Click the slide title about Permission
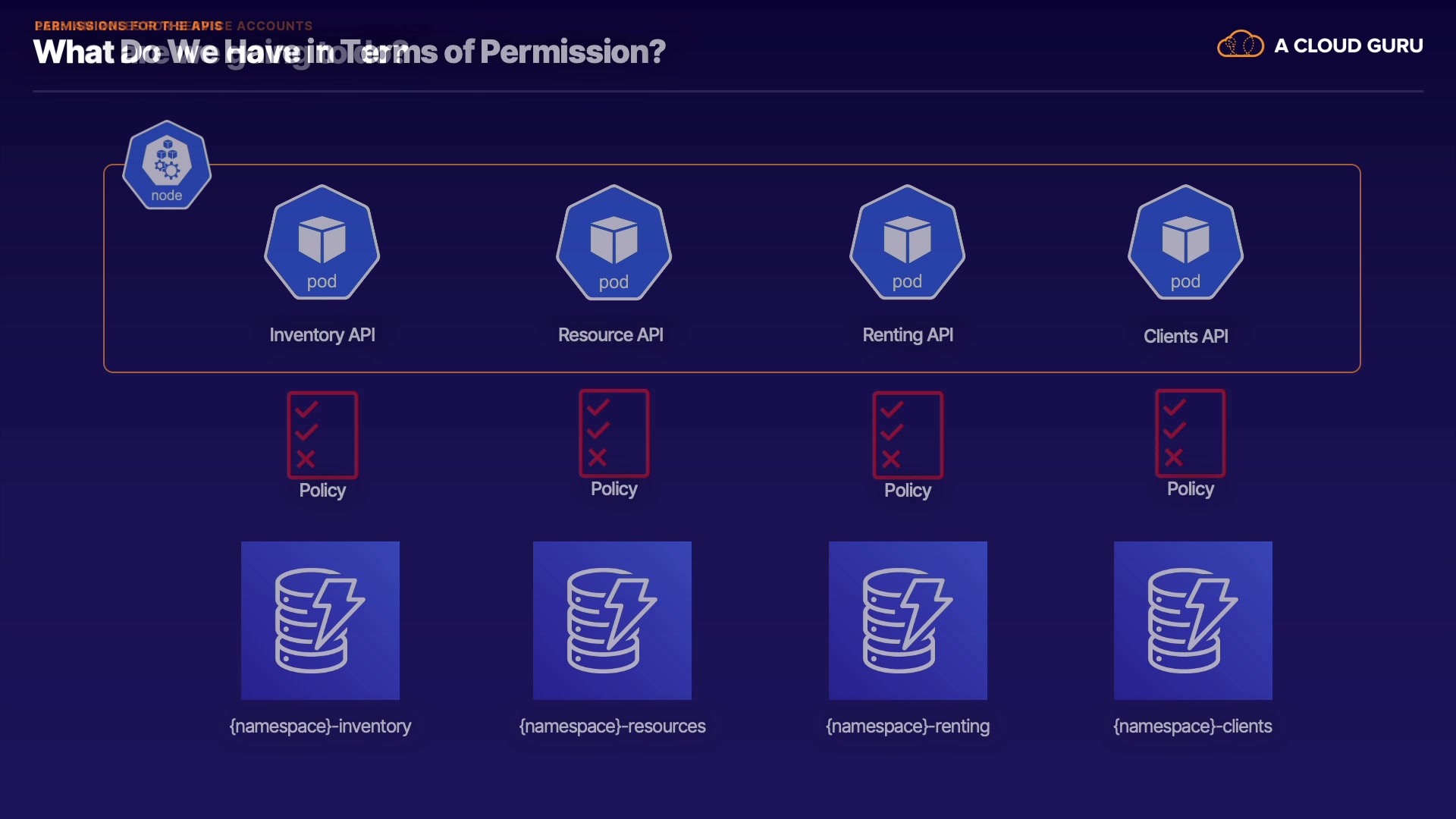 pos(349,52)
